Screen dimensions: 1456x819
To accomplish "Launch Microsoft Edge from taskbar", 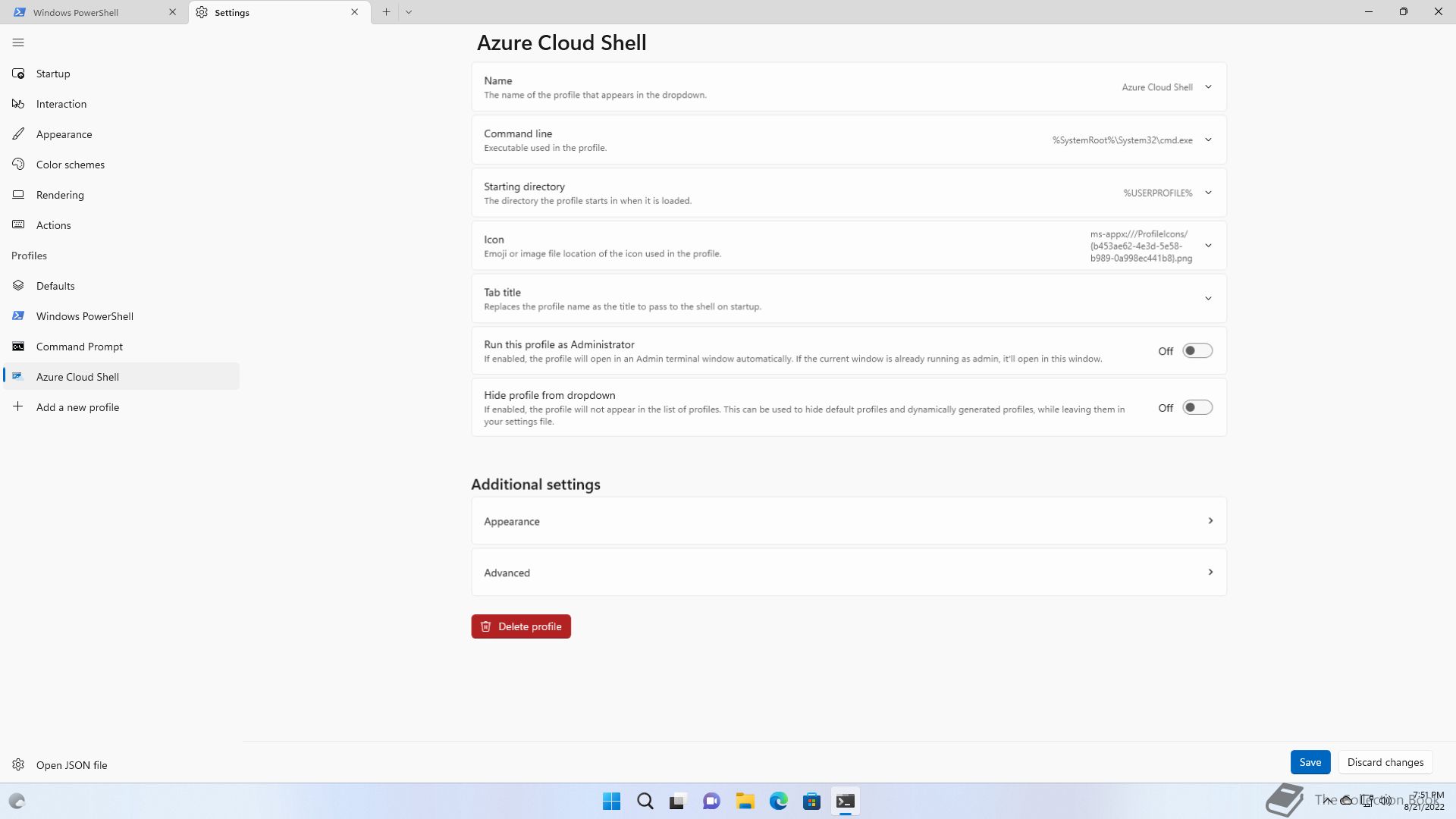I will tap(778, 802).
